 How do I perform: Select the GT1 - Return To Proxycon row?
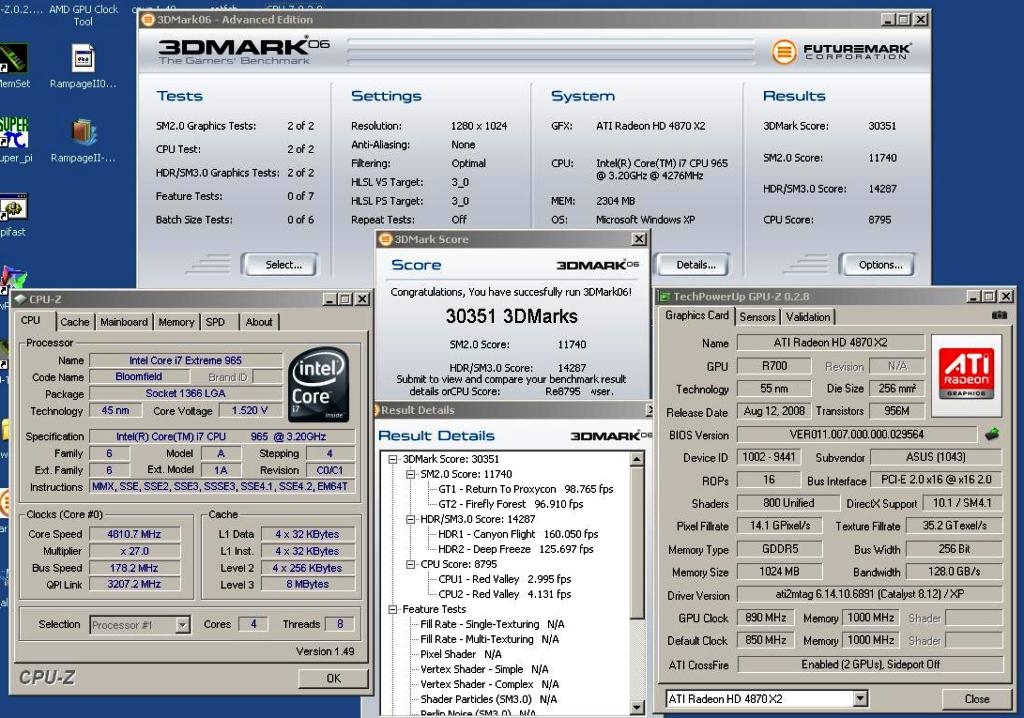point(526,489)
